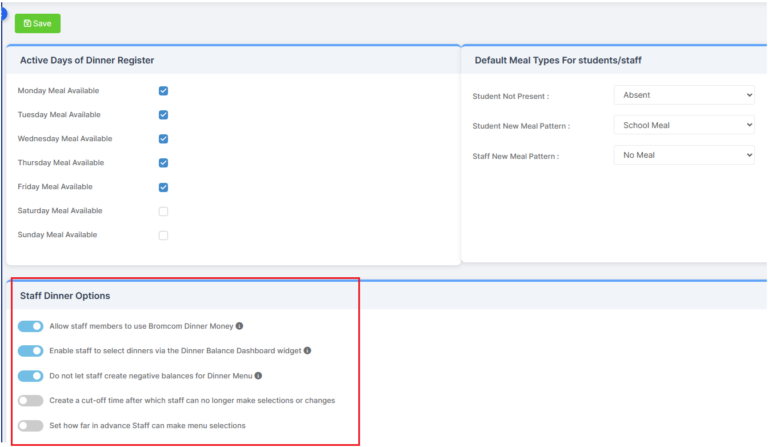The height and width of the screenshot is (447, 768).
Task: Uncheck Tuesday Meal Available checkbox
Action: (x=163, y=115)
